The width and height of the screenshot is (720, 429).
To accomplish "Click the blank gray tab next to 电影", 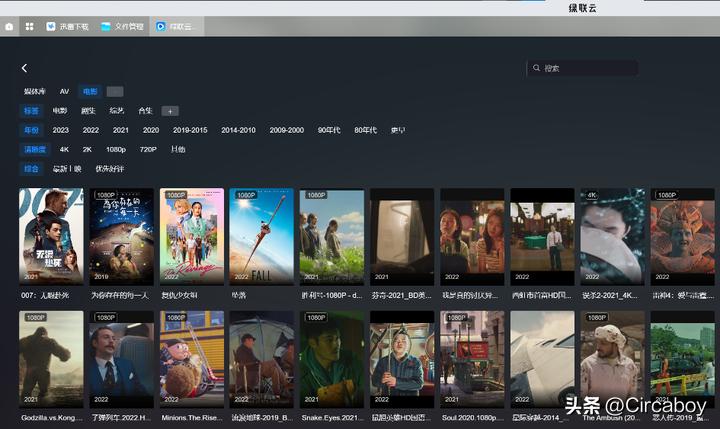I will click(115, 91).
